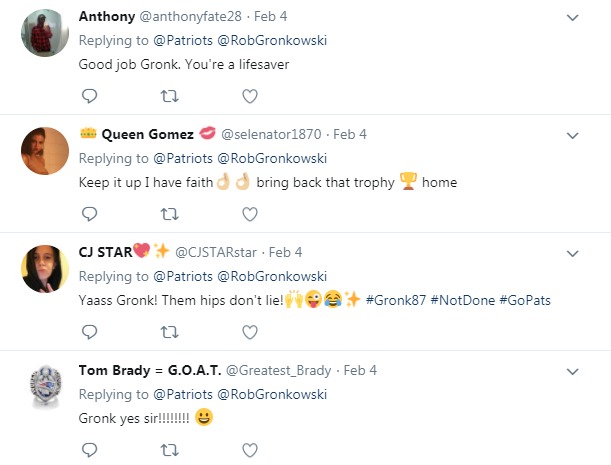Reply to Anthony's tweet
The width and height of the screenshot is (611, 465).
pos(89,96)
